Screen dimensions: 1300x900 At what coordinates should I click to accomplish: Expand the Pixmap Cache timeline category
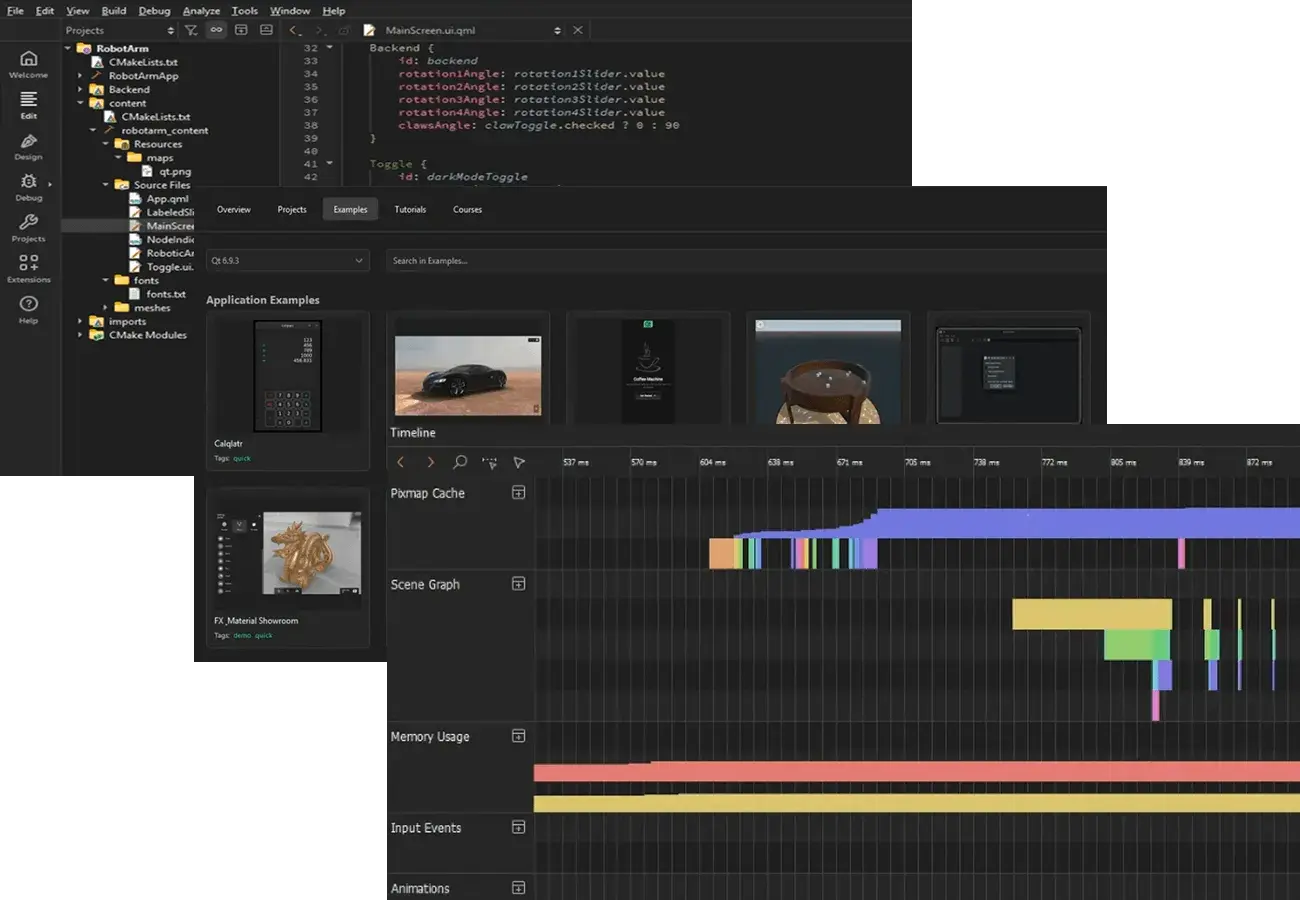point(518,492)
